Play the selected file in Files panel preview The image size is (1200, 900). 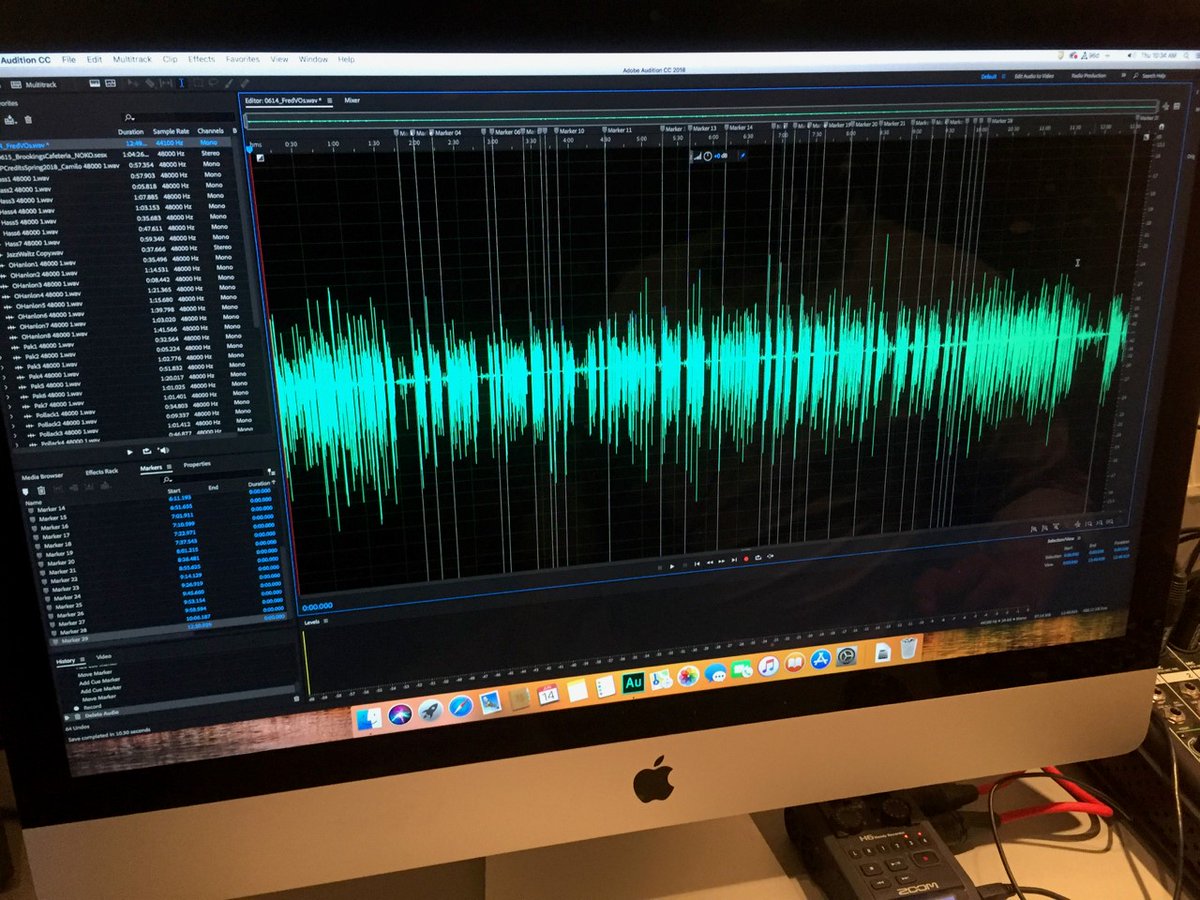click(130, 452)
